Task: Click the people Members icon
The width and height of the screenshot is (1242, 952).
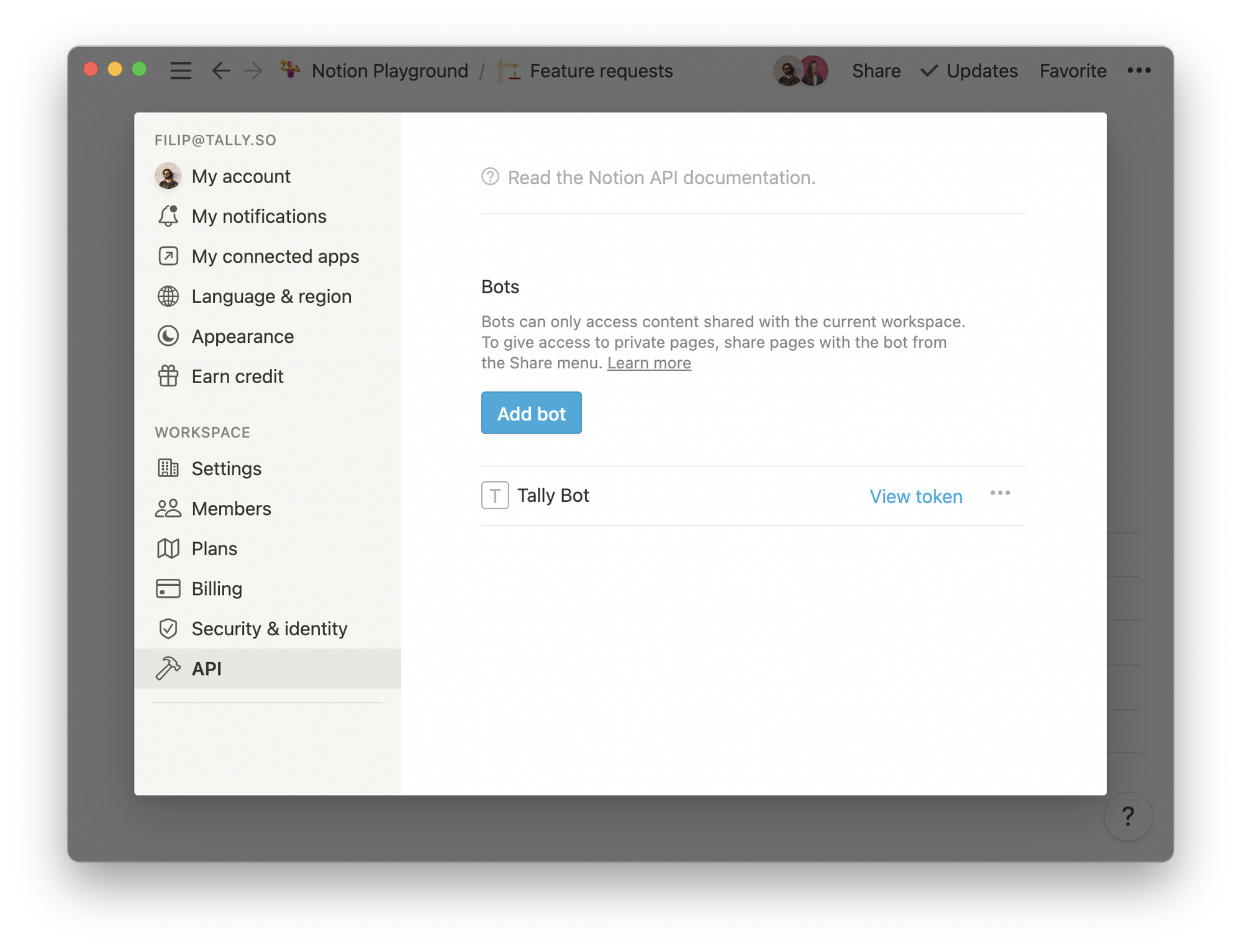Action: 168,509
